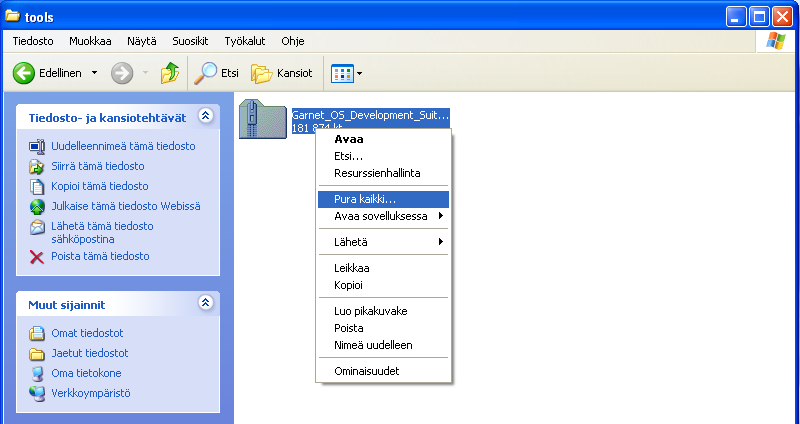Expand the Avaa sovelluksessa submenu
The image size is (800, 424).
pos(441,216)
